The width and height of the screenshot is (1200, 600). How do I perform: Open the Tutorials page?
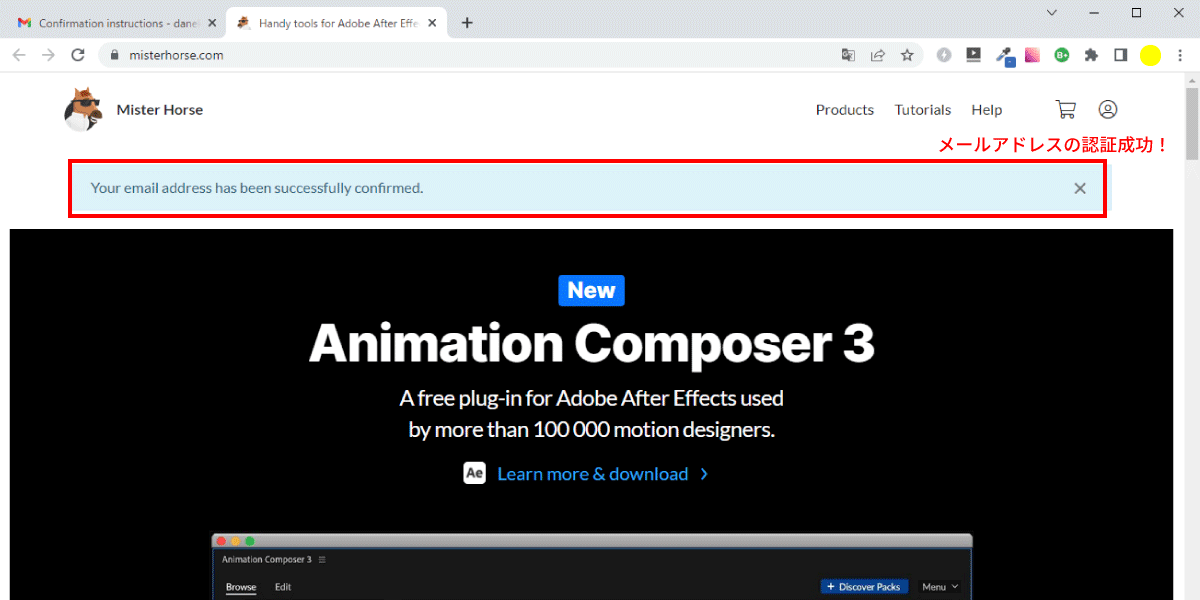pos(923,110)
